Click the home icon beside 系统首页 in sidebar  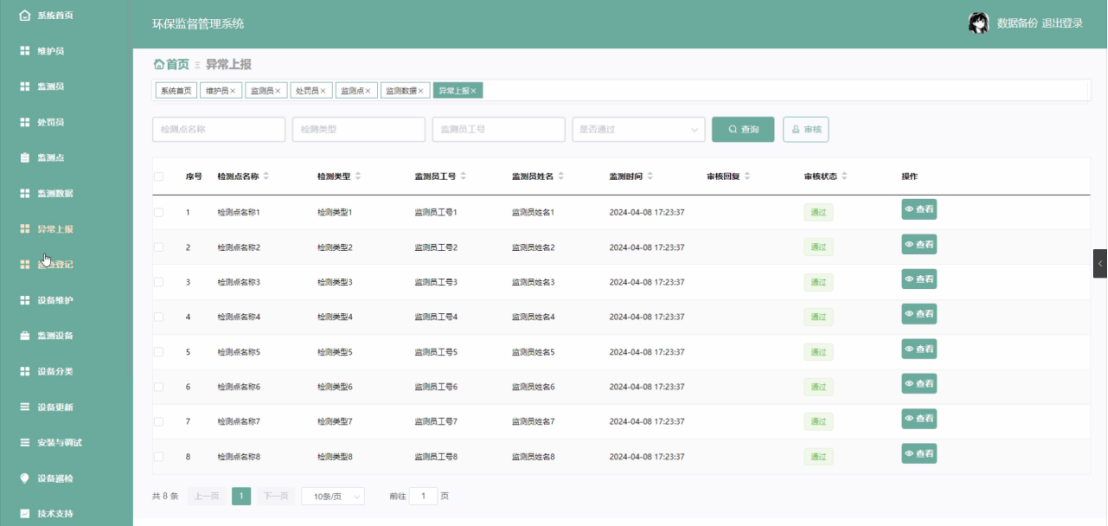coord(25,15)
